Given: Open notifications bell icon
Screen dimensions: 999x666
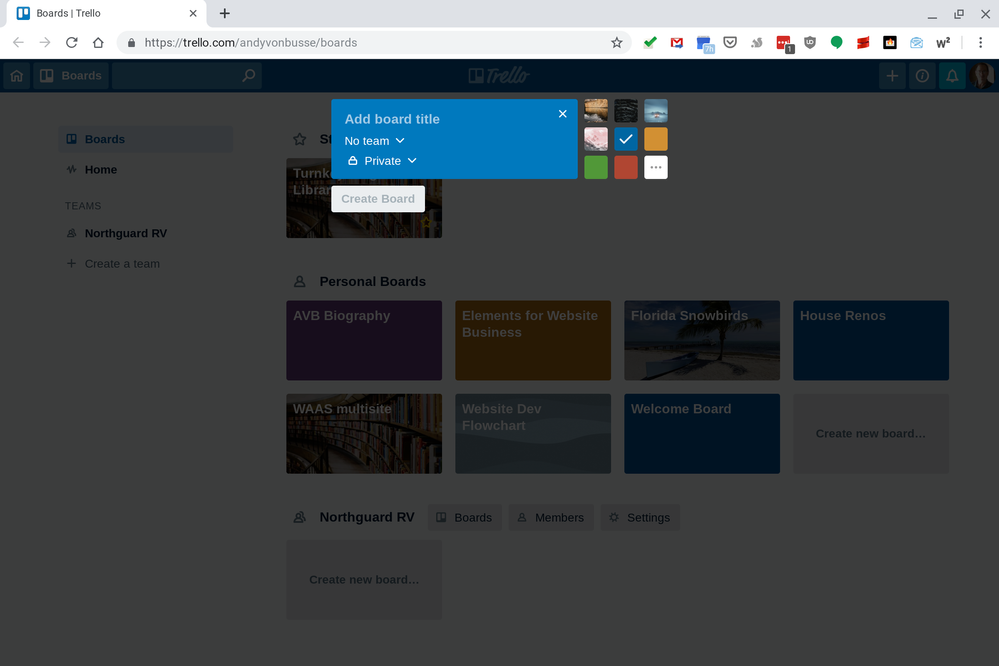Looking at the screenshot, I should click(952, 76).
